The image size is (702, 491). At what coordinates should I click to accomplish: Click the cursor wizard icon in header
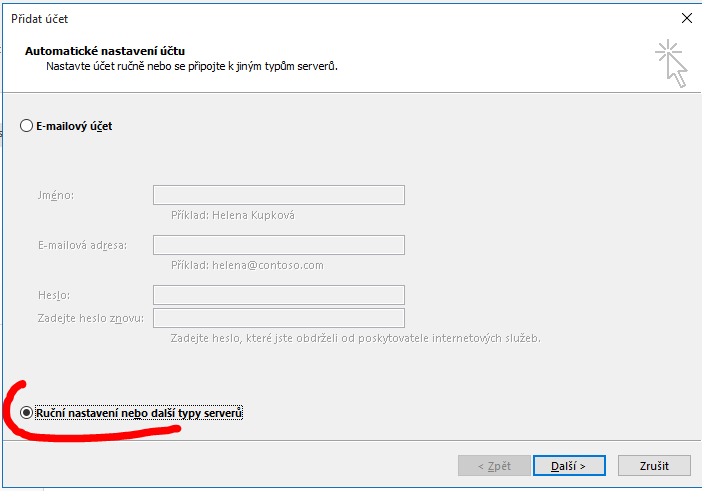tap(671, 64)
